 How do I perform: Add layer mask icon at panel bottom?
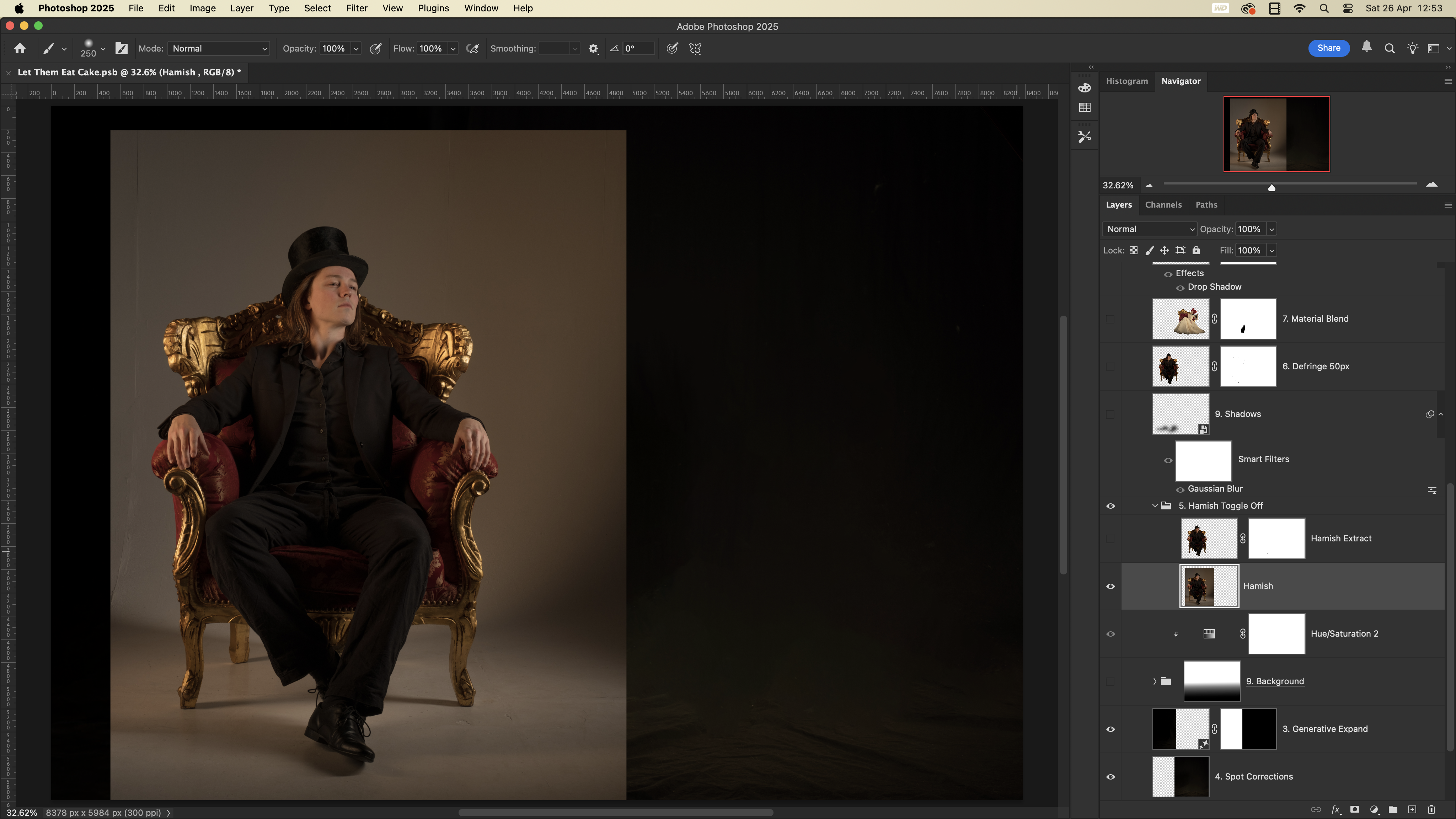tap(1355, 809)
